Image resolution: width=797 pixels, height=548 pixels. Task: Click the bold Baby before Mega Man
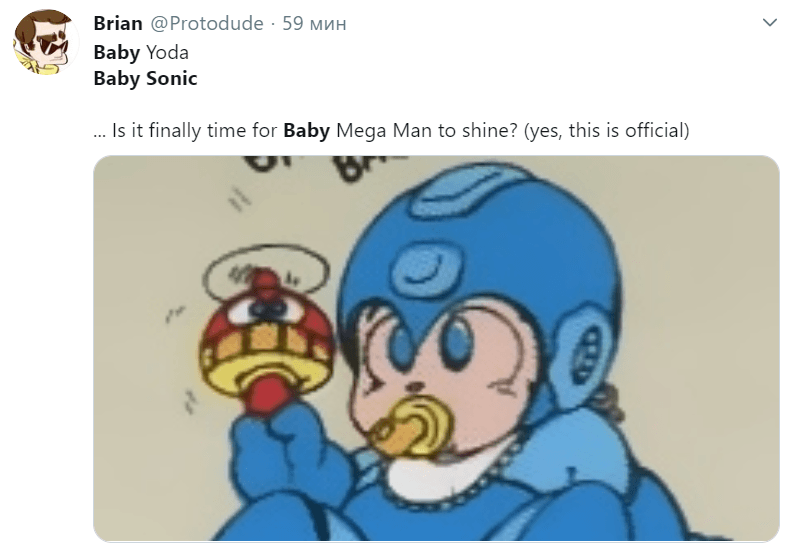tap(306, 131)
